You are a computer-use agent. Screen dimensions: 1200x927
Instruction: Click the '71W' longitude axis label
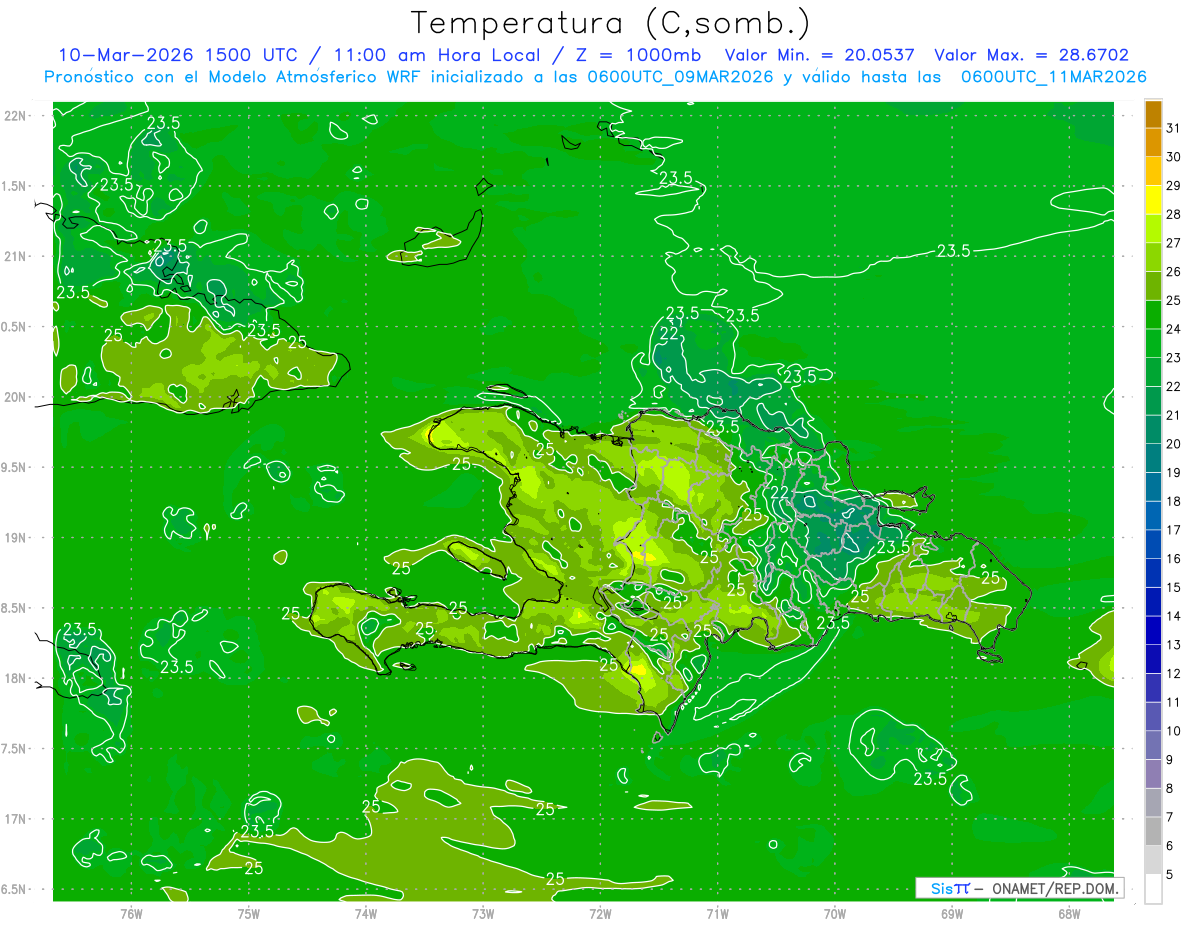pyautogui.click(x=717, y=914)
